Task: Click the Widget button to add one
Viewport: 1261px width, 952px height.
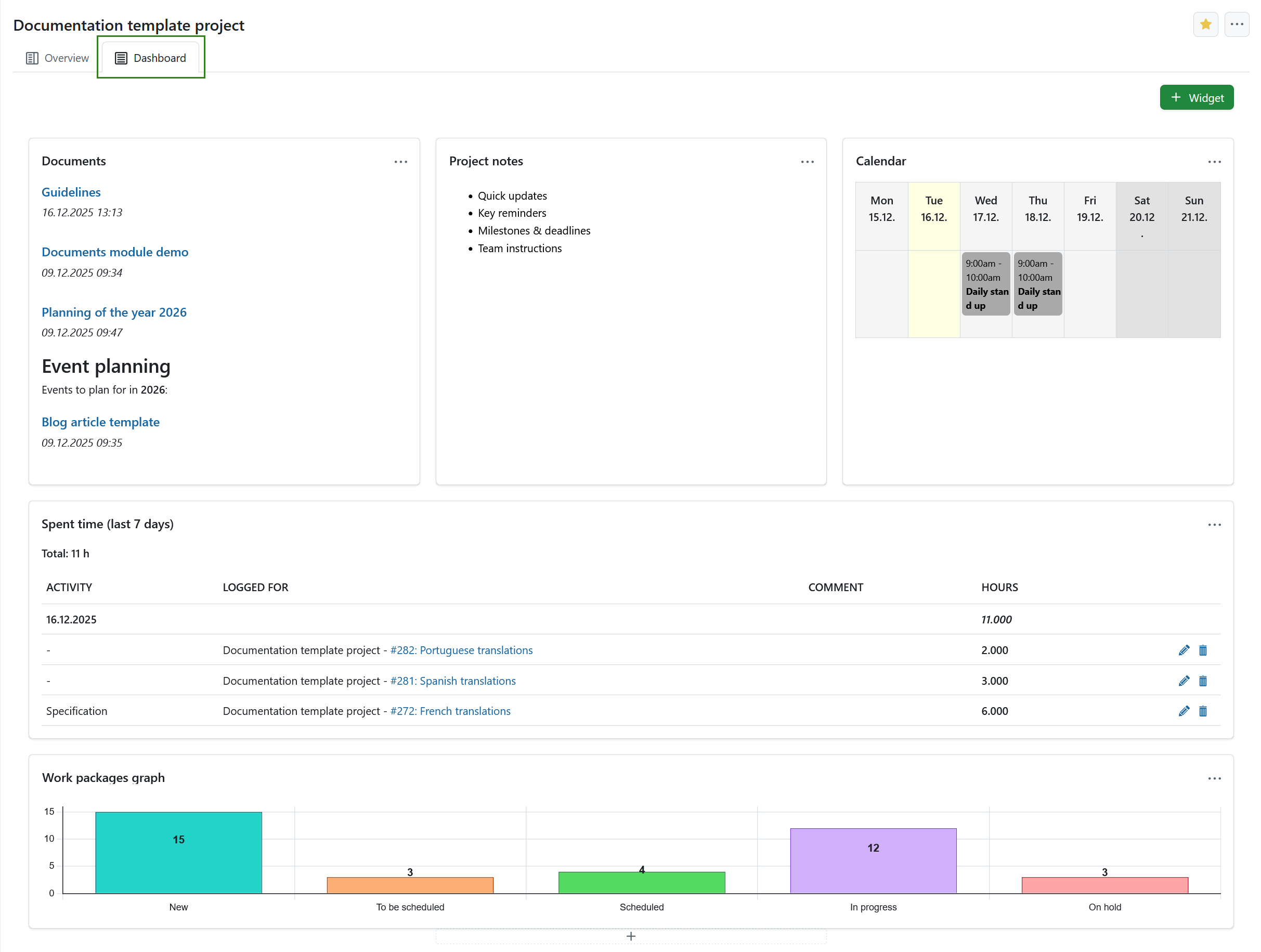Action: point(1196,97)
